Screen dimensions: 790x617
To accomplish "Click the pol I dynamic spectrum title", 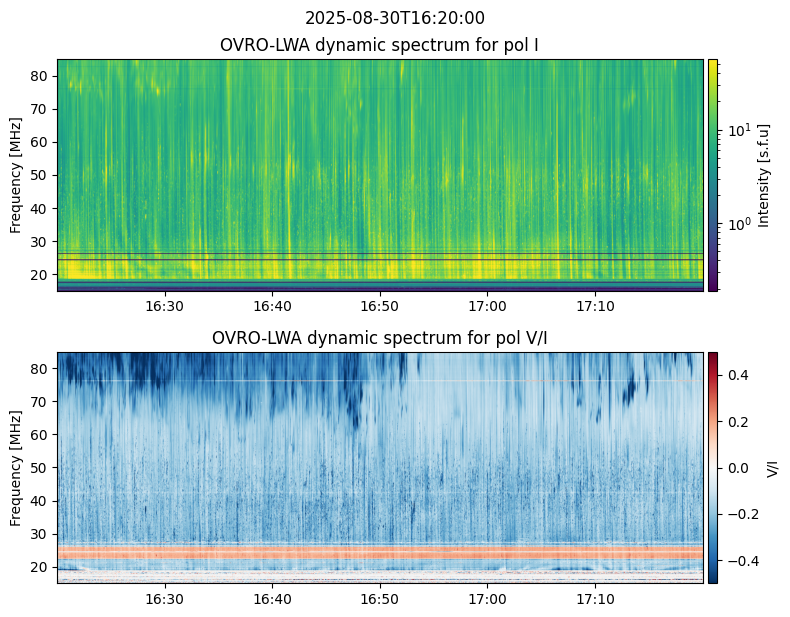I will [379, 45].
